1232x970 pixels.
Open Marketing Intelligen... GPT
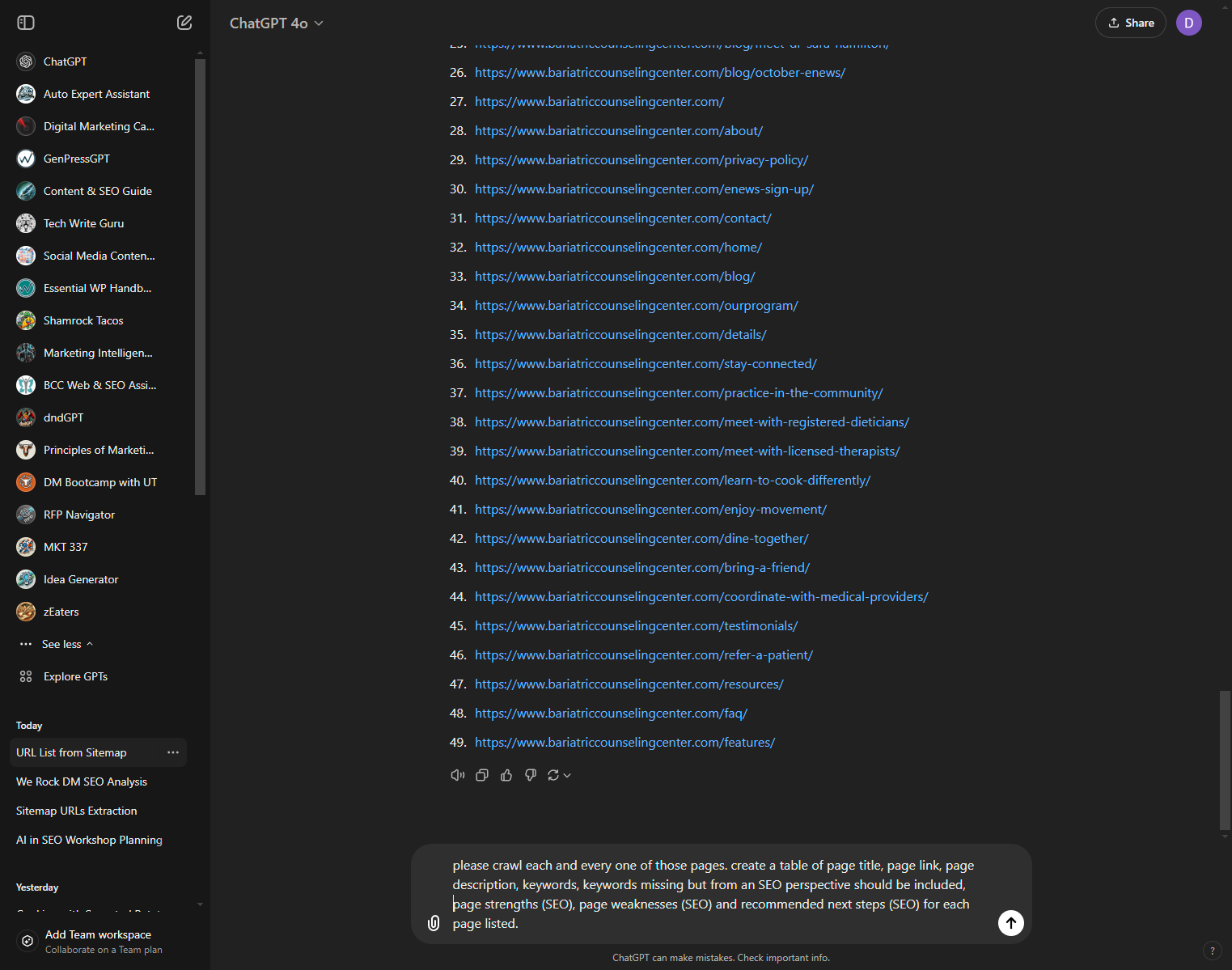pyautogui.click(x=101, y=353)
